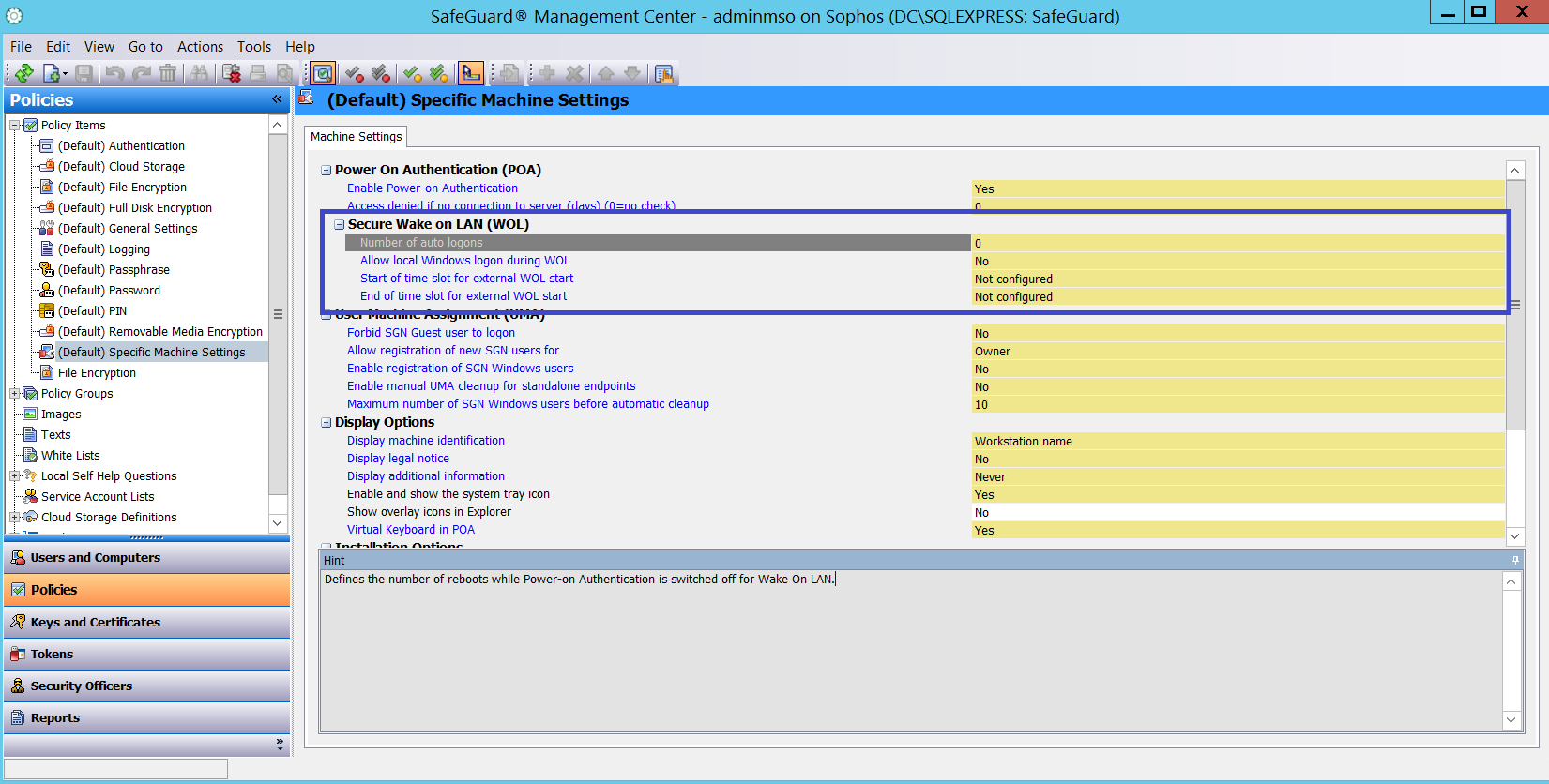Expand the Local Self Help Questions node
The width and height of the screenshot is (1549, 784).
[x=15, y=476]
